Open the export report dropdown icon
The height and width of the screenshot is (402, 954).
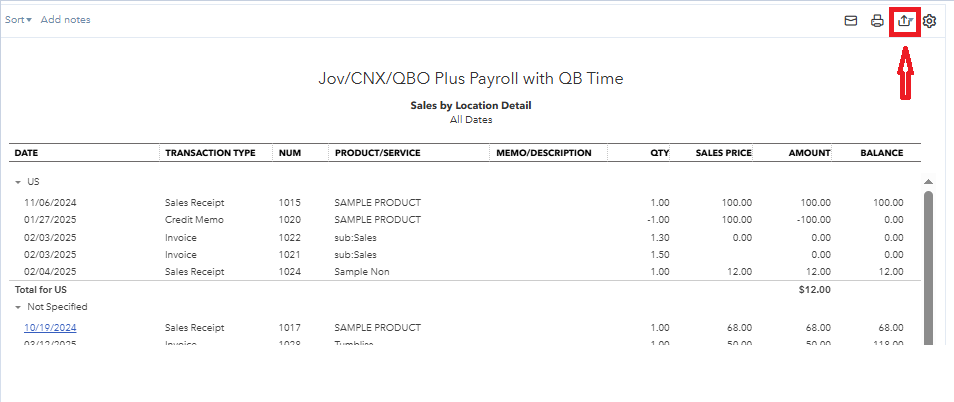coord(905,21)
